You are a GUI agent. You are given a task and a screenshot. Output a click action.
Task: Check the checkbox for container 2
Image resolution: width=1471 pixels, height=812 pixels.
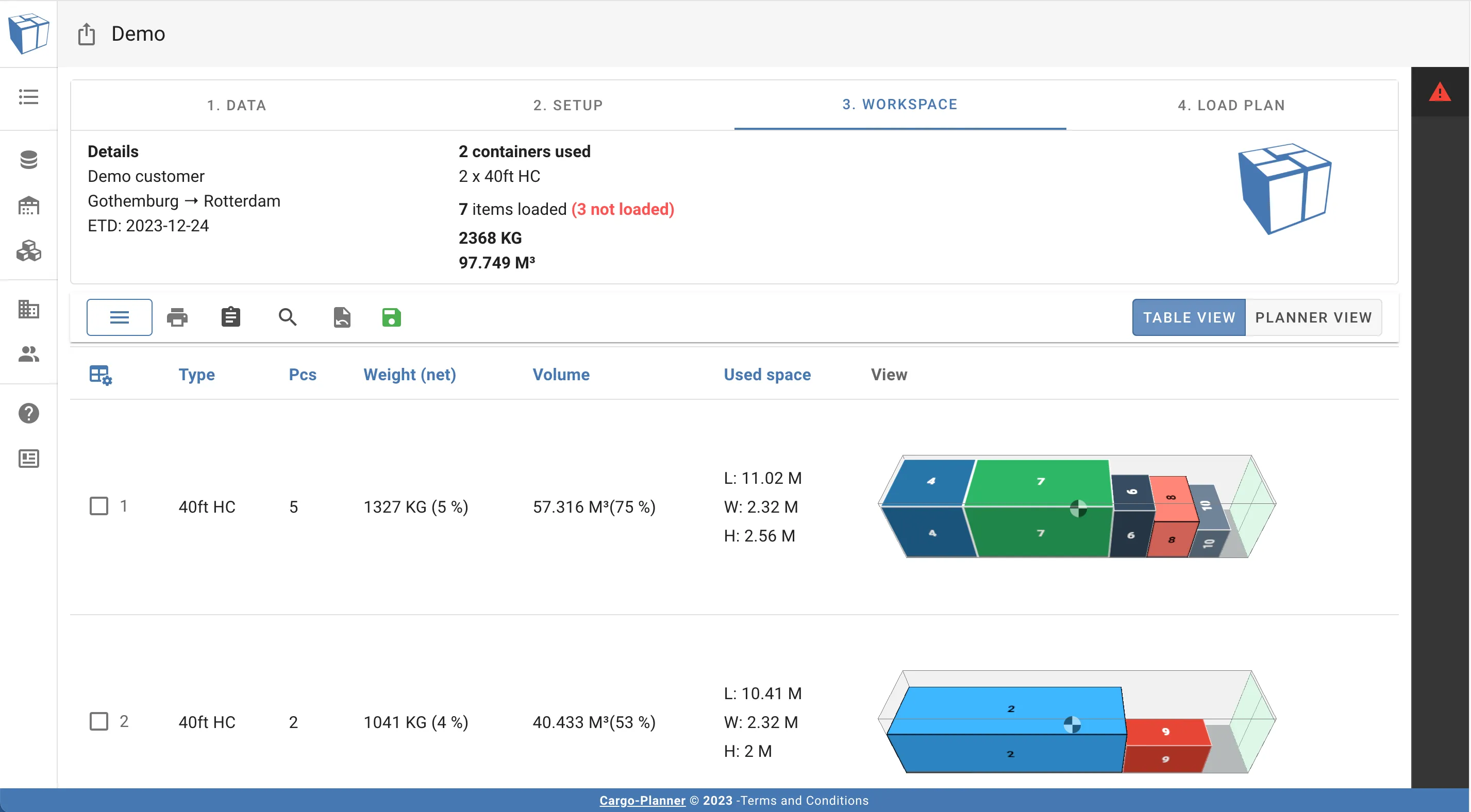[x=99, y=721]
